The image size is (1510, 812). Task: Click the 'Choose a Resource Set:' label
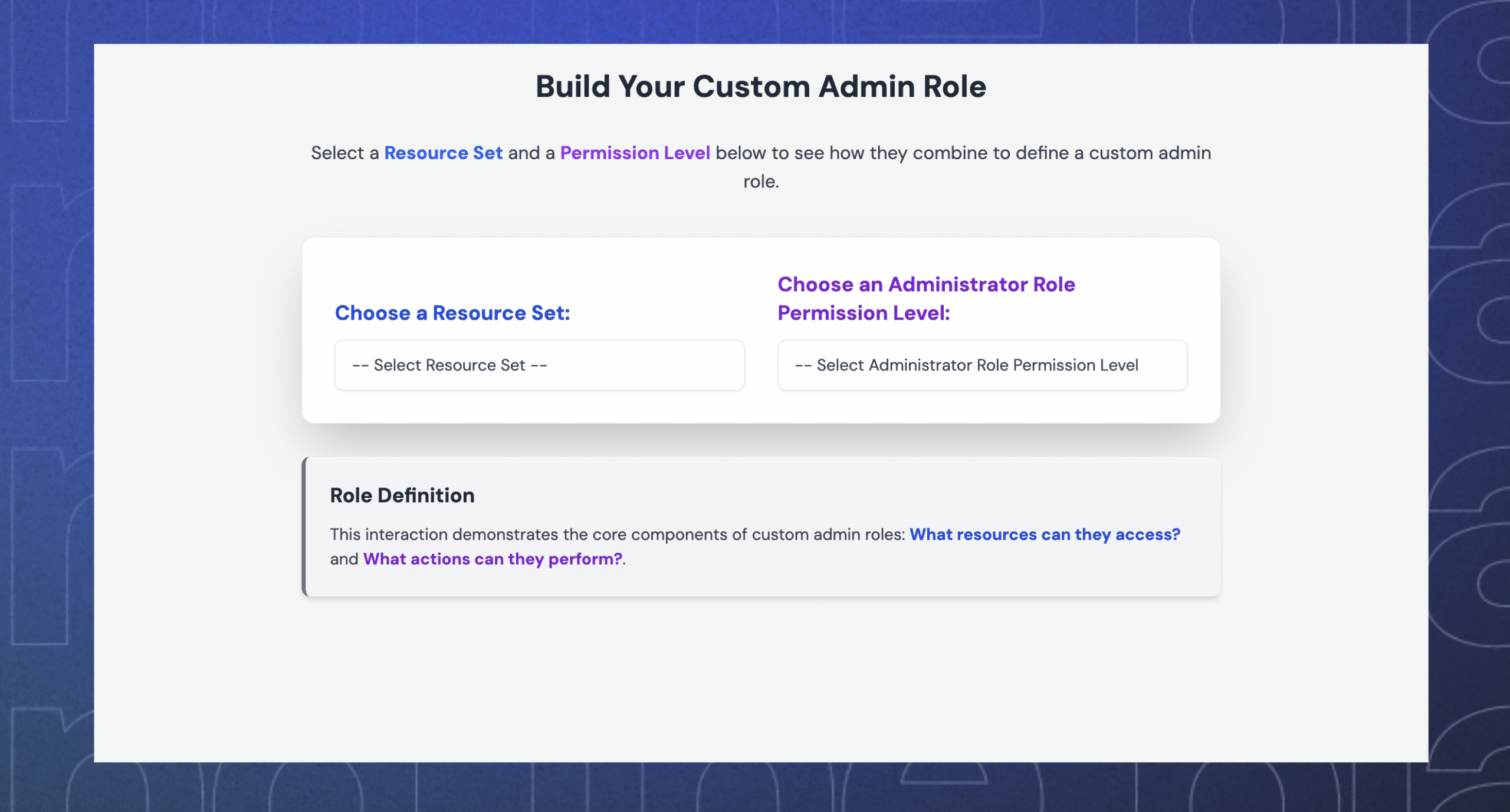point(452,313)
